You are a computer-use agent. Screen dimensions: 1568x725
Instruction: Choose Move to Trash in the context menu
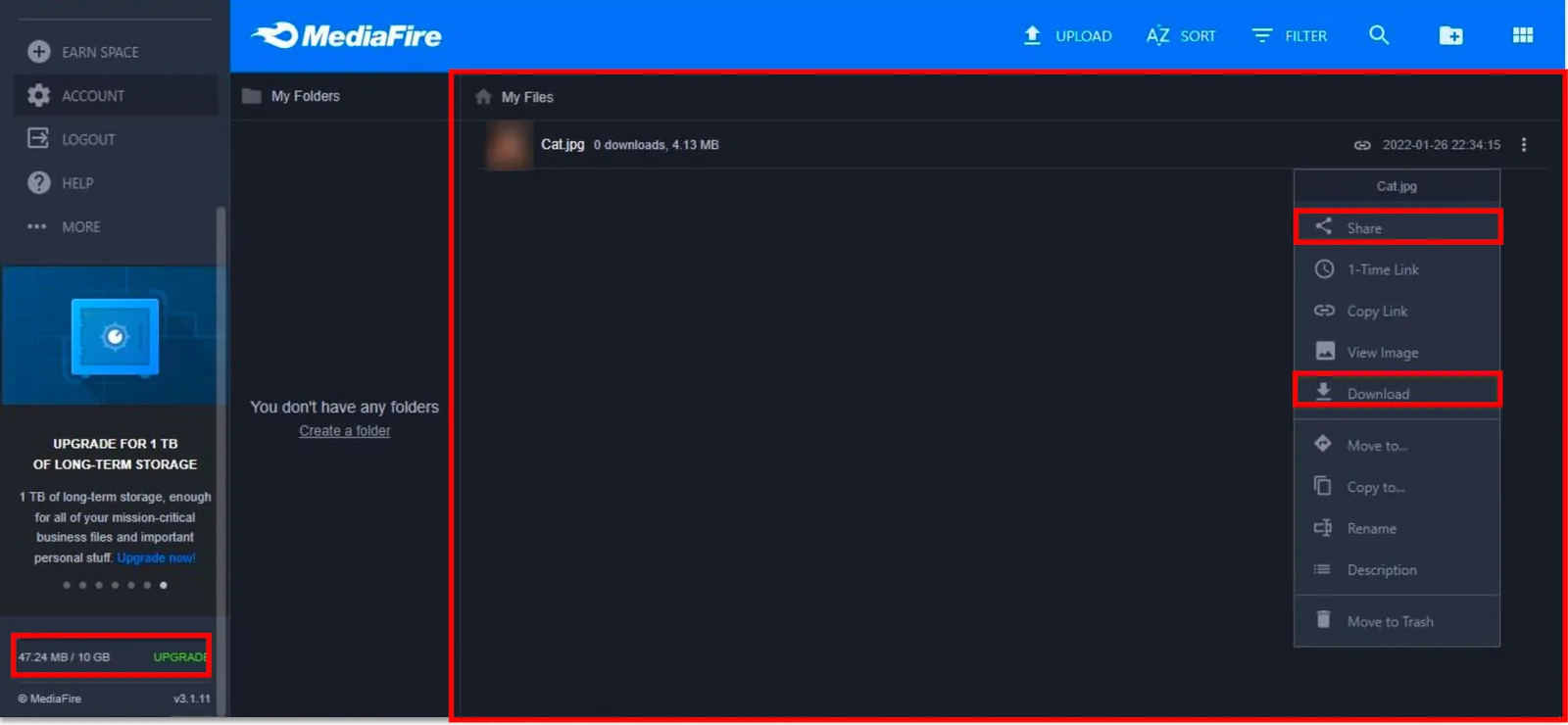point(1397,621)
